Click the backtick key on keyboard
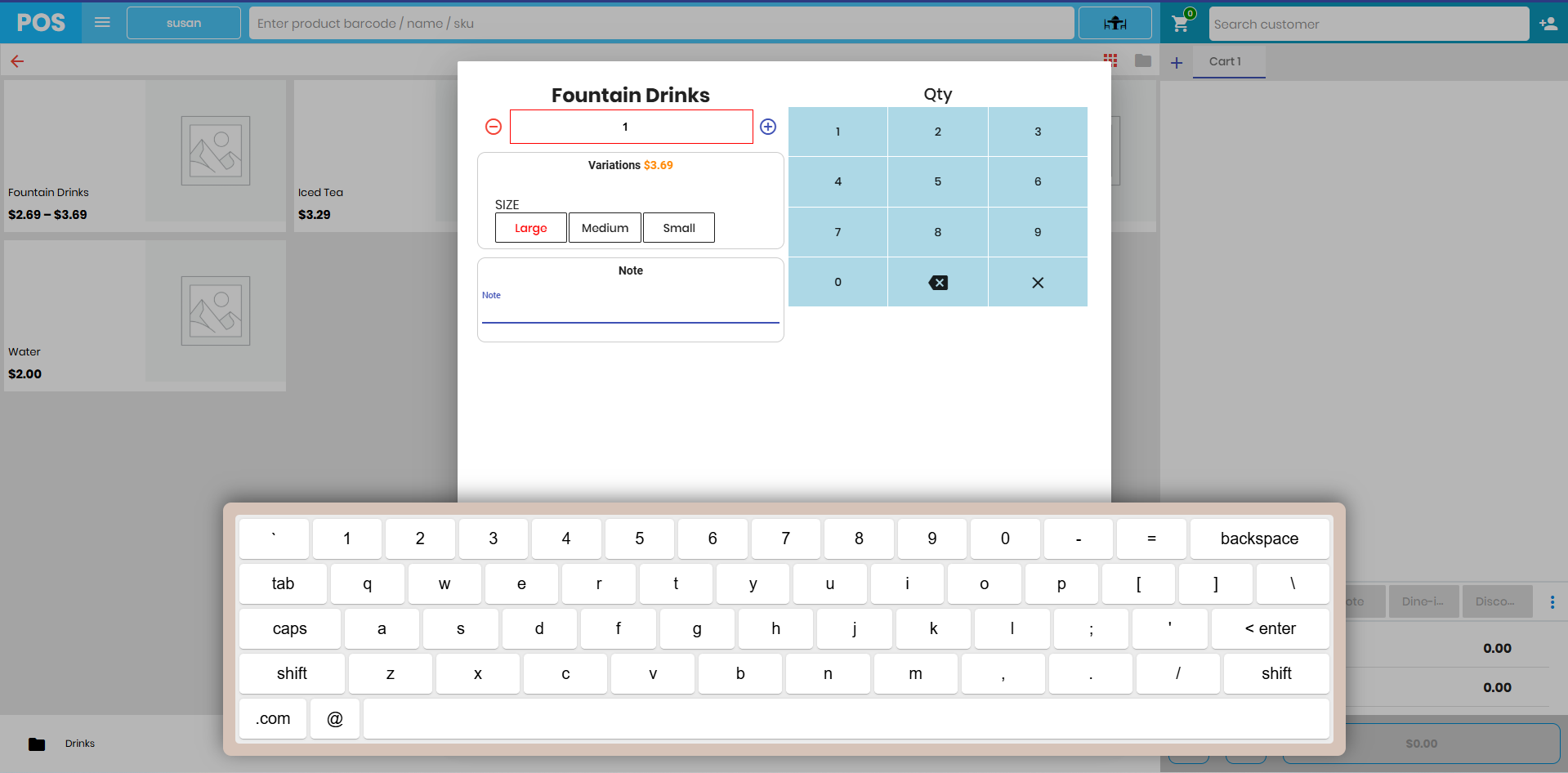The width and height of the screenshot is (1568, 773). point(274,538)
